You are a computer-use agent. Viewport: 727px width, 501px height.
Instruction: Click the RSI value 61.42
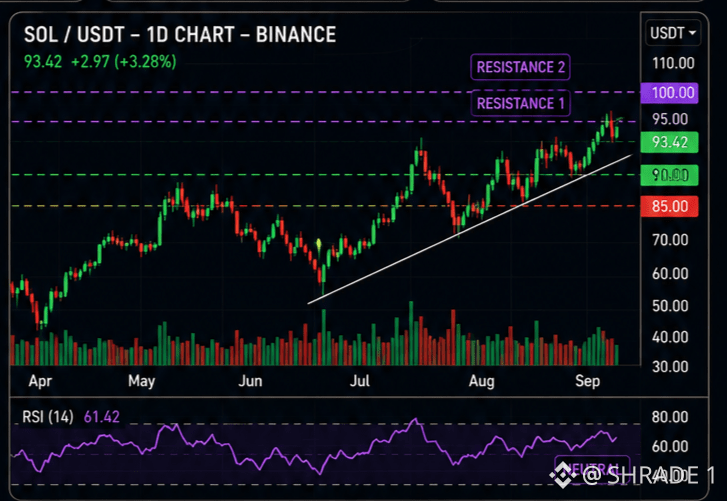click(102, 417)
